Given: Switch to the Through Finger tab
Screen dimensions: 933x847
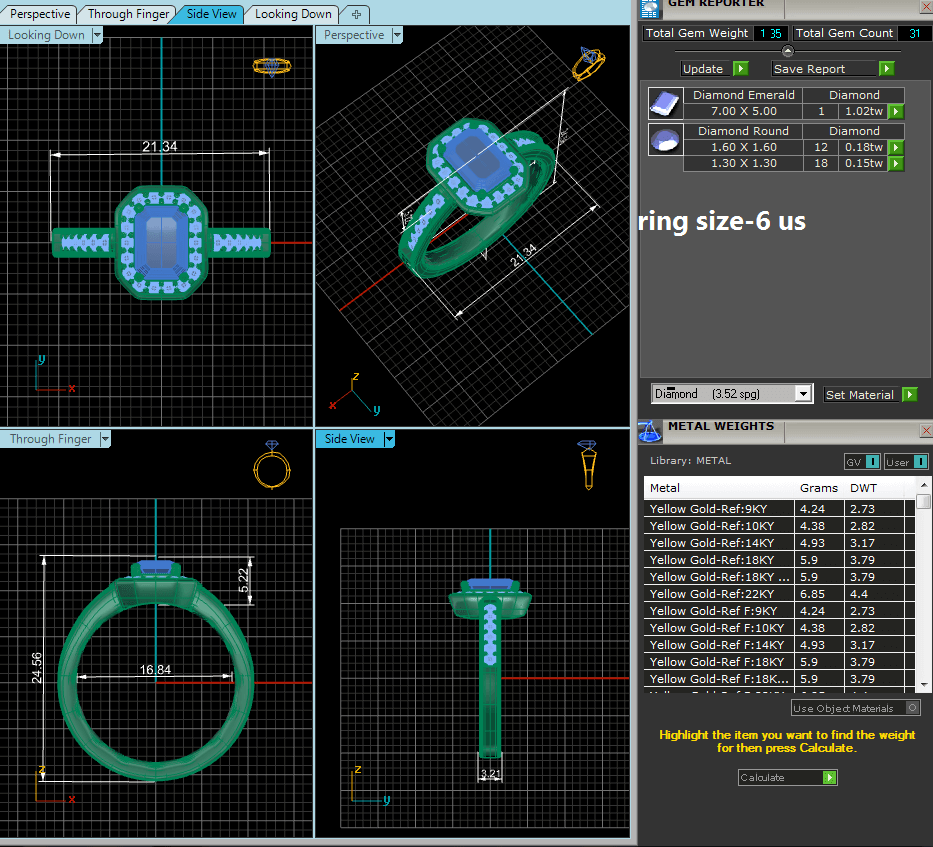Looking at the screenshot, I should tap(128, 14).
